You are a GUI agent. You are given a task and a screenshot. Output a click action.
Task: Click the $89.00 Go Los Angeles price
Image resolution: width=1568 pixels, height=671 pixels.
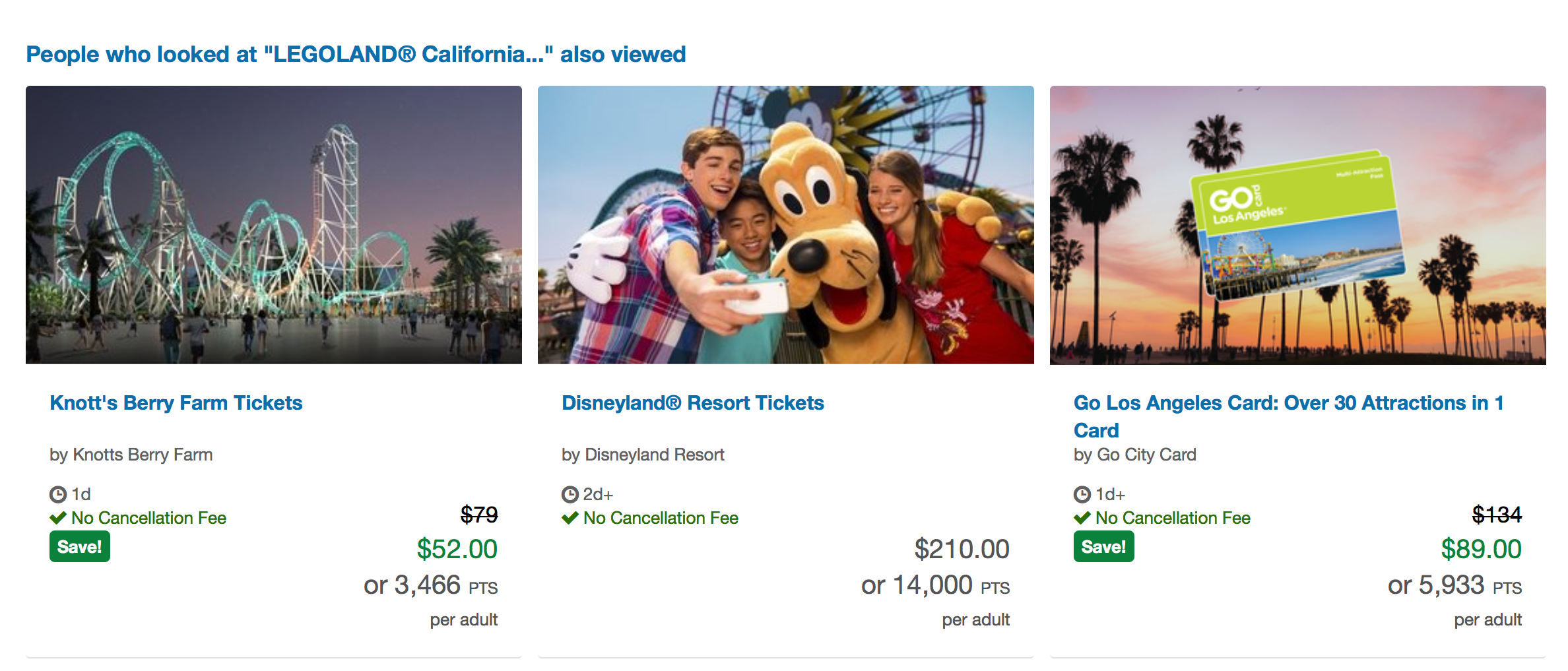1481,549
